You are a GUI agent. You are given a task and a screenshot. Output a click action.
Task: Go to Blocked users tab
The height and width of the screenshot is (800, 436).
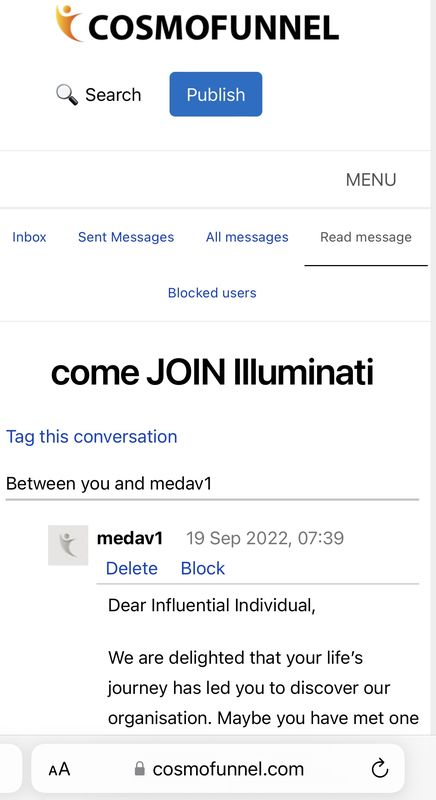tap(212, 293)
